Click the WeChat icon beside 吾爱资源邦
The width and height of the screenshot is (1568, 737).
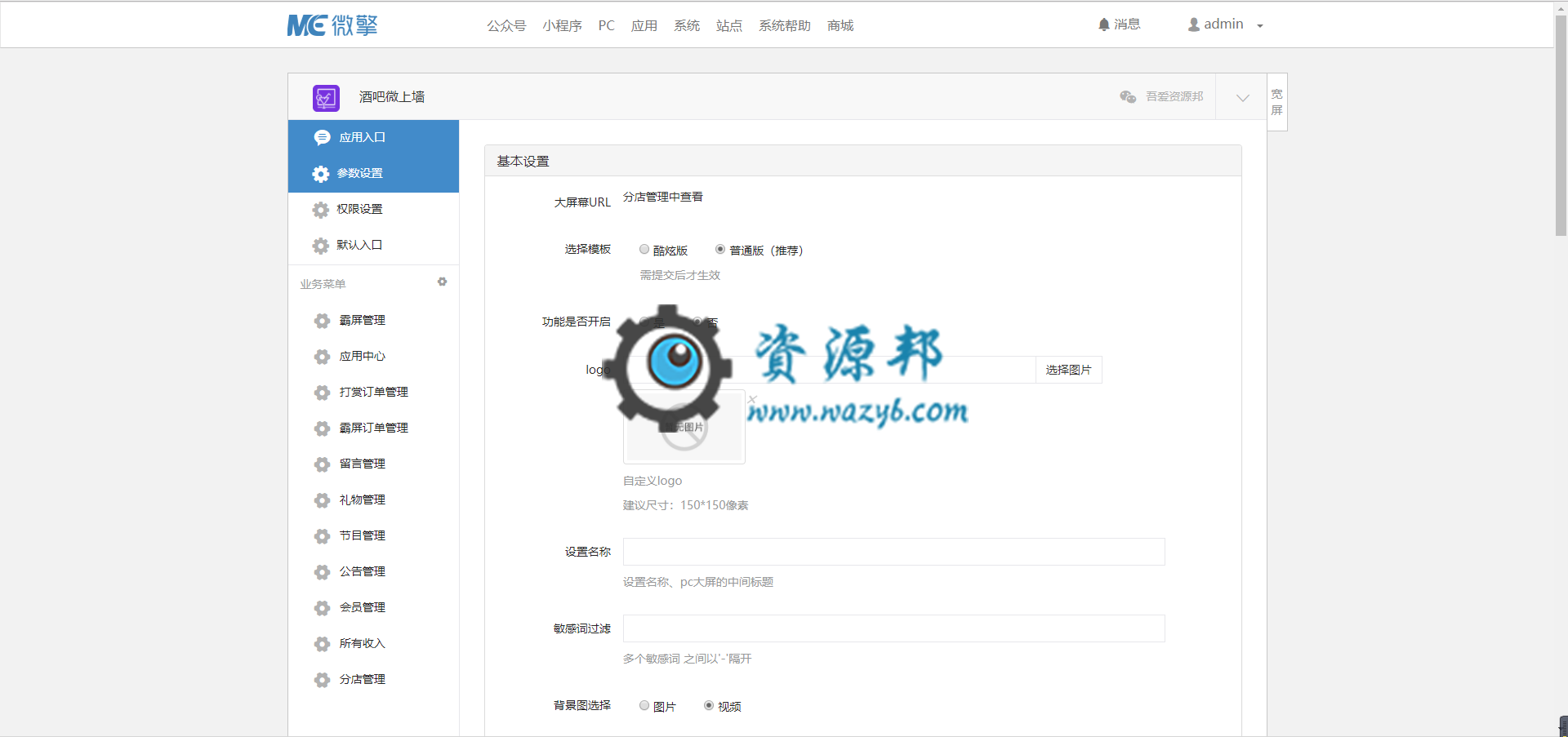click(x=1128, y=96)
